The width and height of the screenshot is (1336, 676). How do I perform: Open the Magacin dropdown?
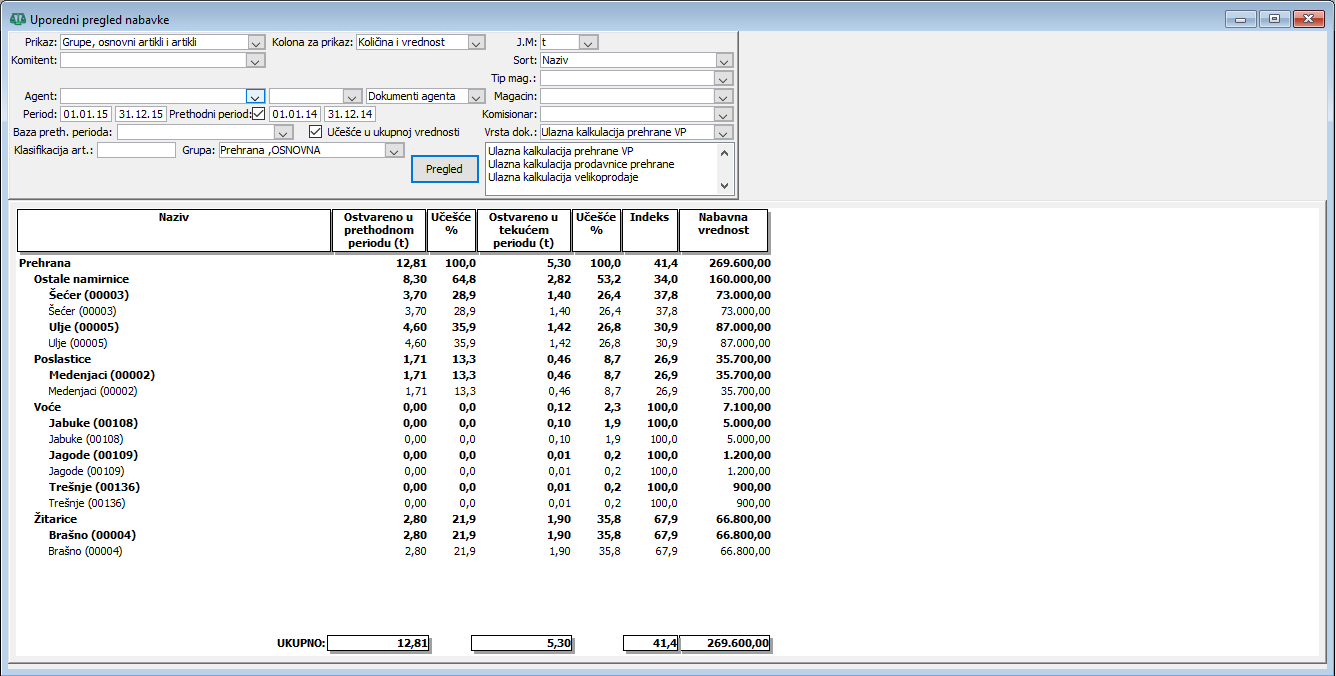pos(724,96)
